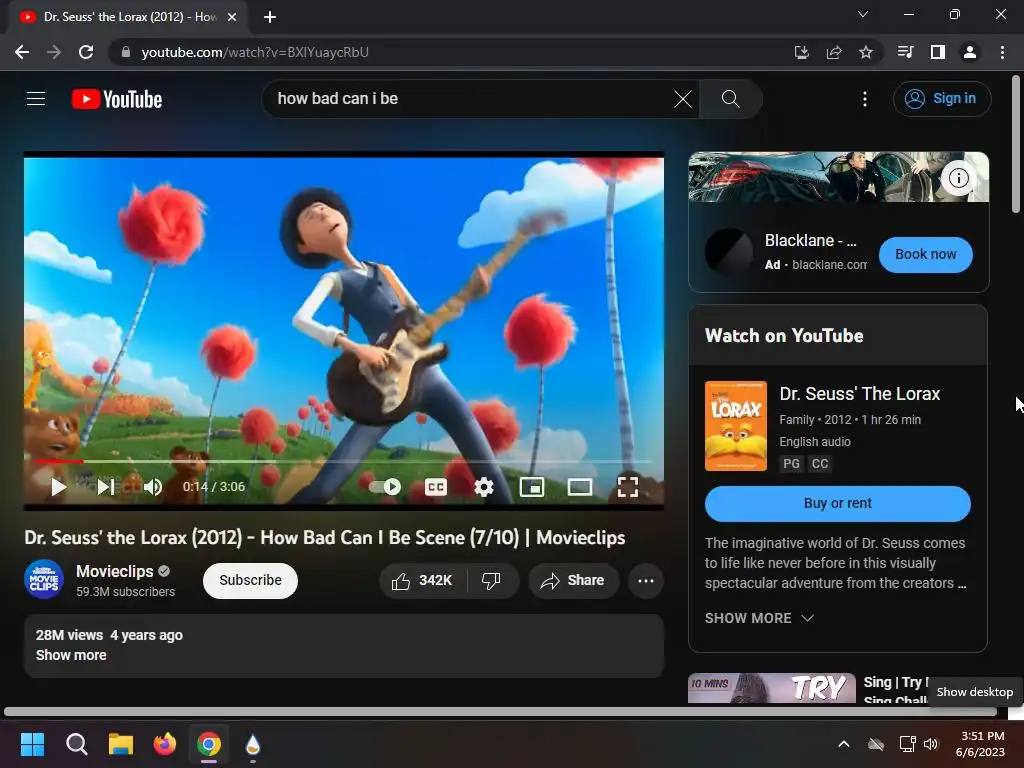This screenshot has height=768, width=1024.
Task: Like the video with 342K likes
Action: (x=423, y=581)
